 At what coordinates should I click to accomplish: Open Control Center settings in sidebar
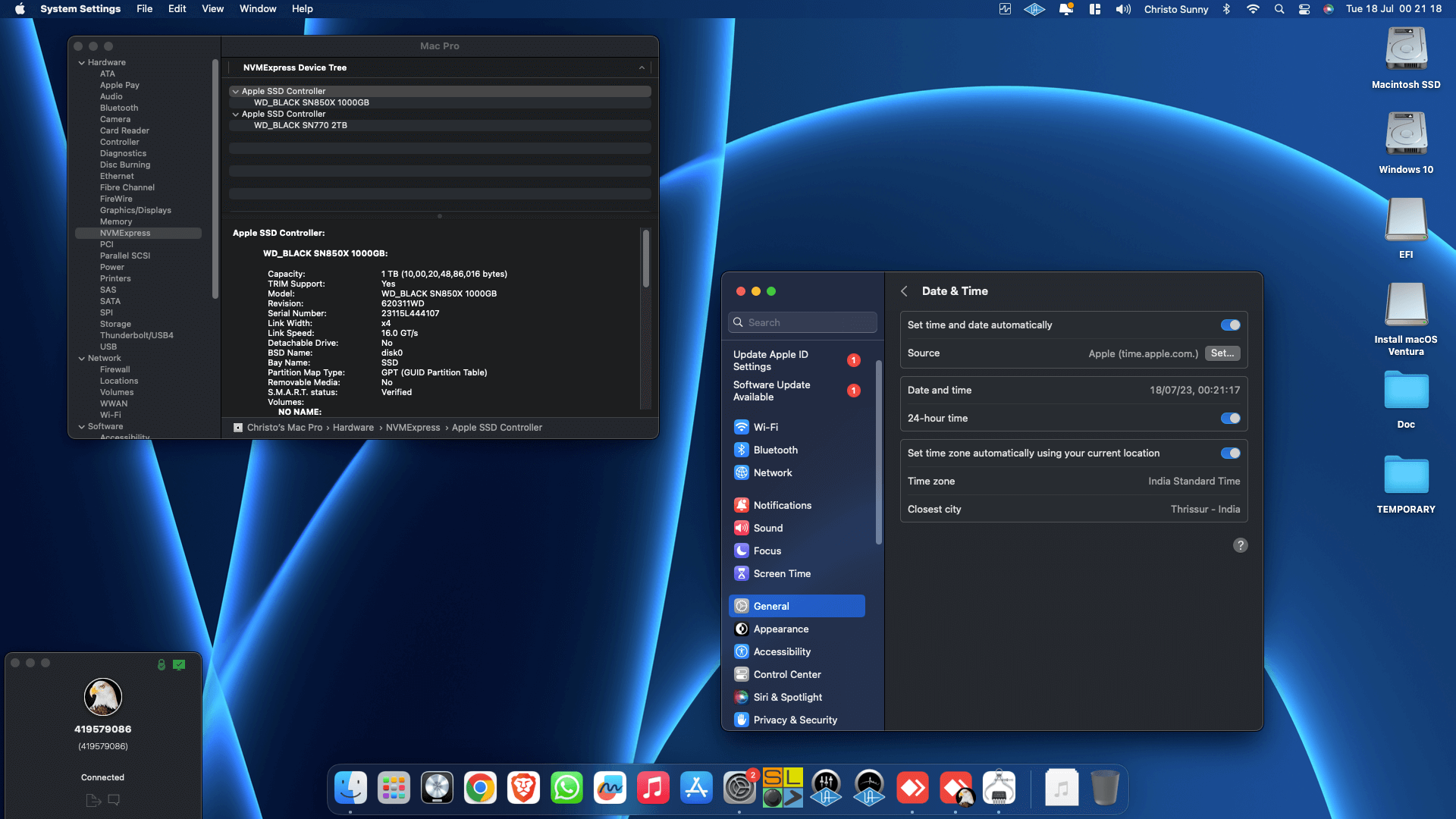[x=796, y=674]
